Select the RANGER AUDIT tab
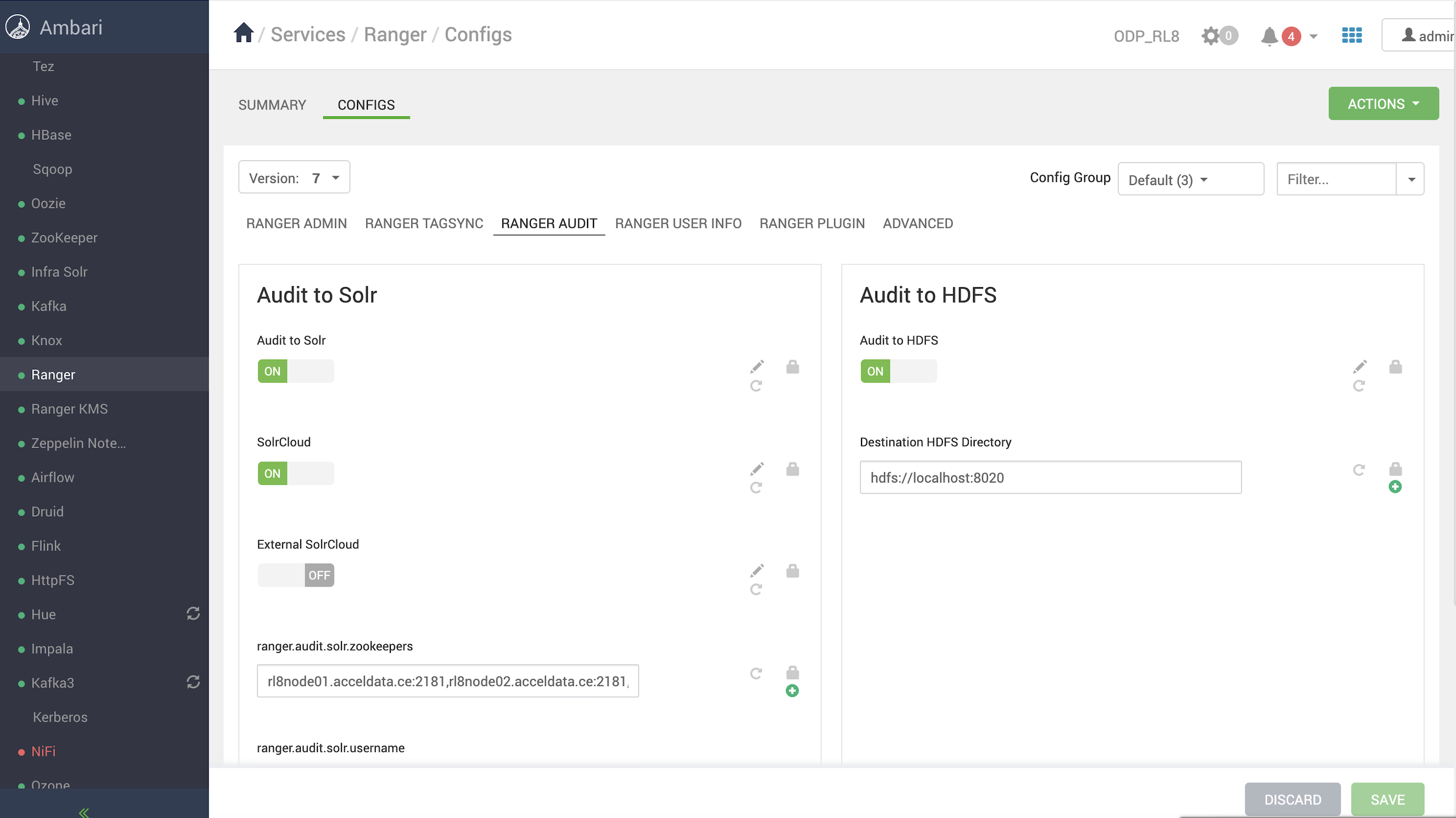This screenshot has height=818, width=1456. [x=549, y=224]
